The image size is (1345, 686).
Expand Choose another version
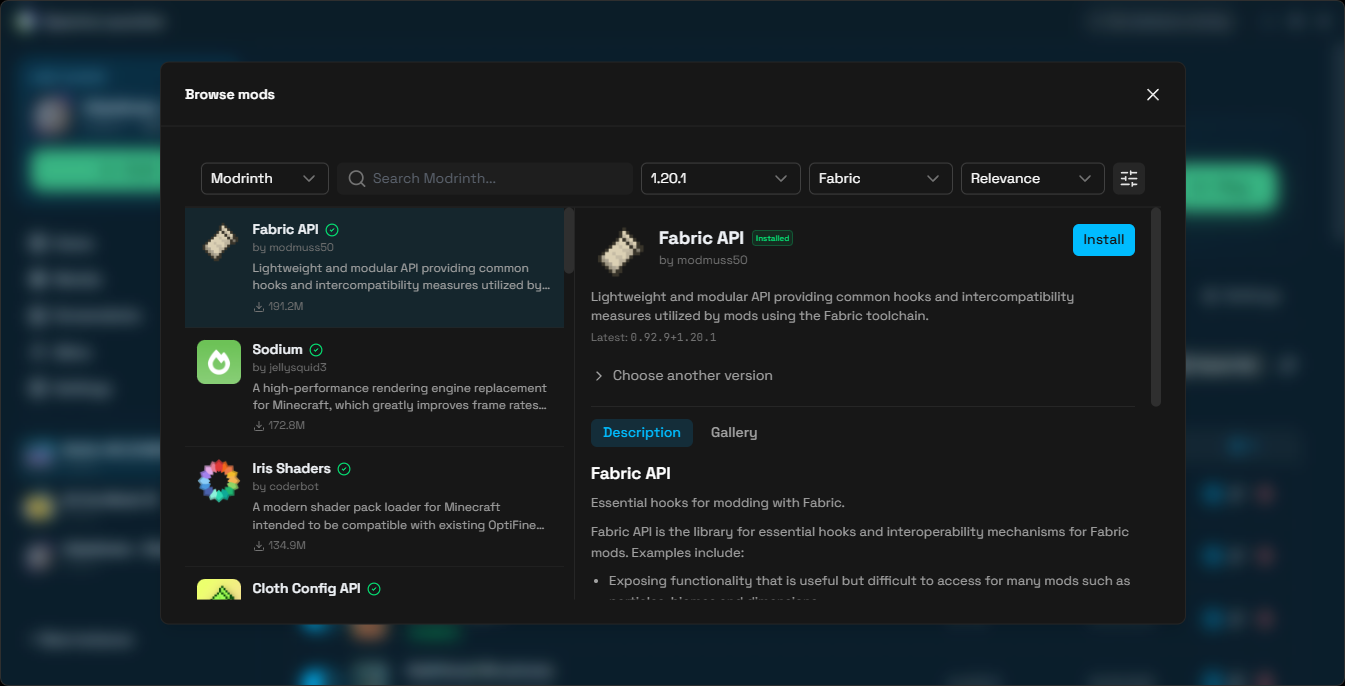coord(683,376)
